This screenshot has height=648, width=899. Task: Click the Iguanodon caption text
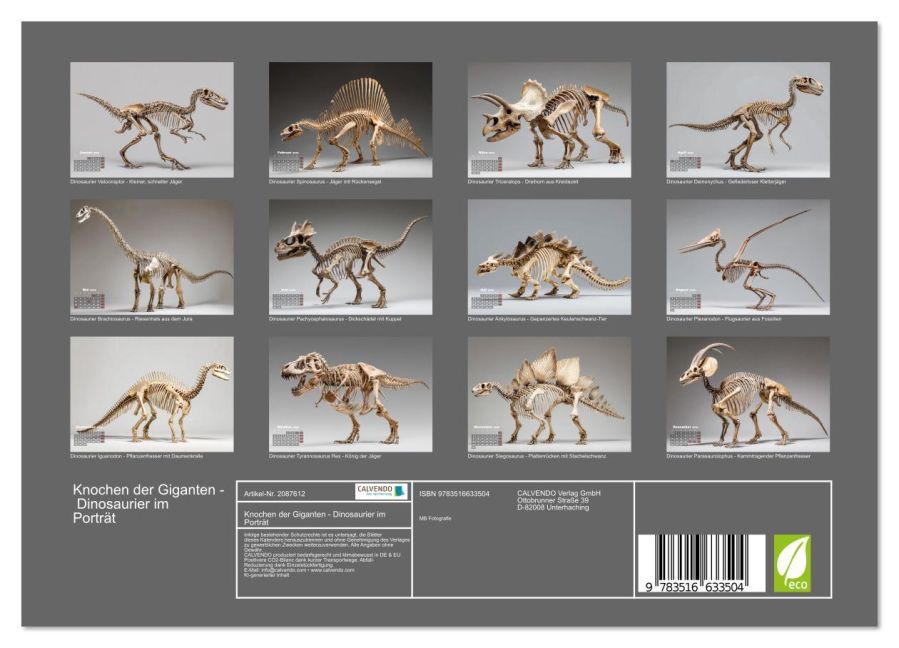click(x=136, y=456)
